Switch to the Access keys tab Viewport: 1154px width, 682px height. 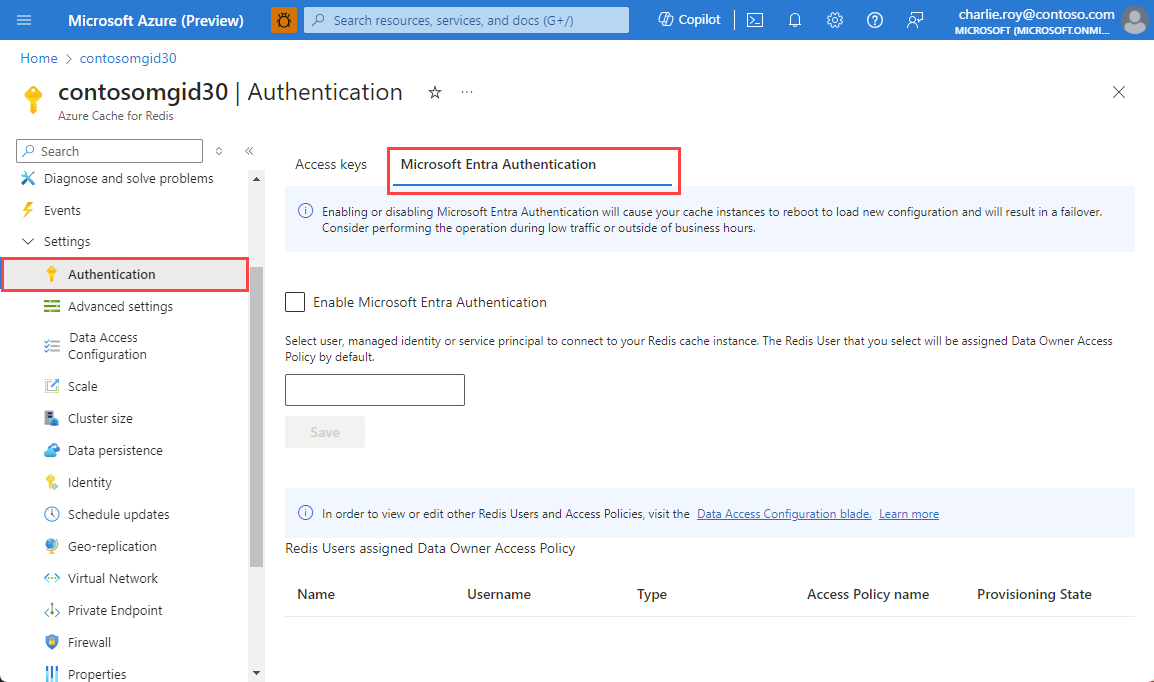(330, 164)
